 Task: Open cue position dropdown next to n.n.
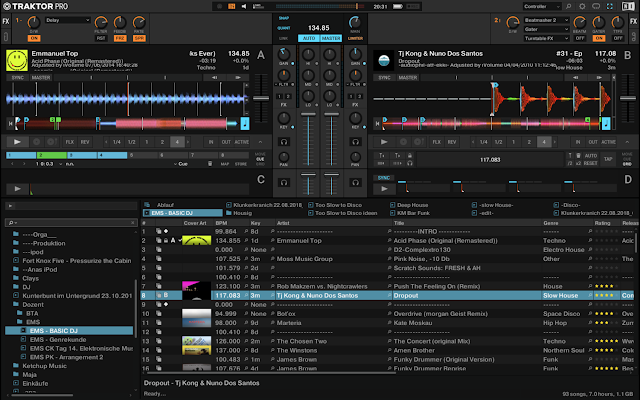coord(61,164)
